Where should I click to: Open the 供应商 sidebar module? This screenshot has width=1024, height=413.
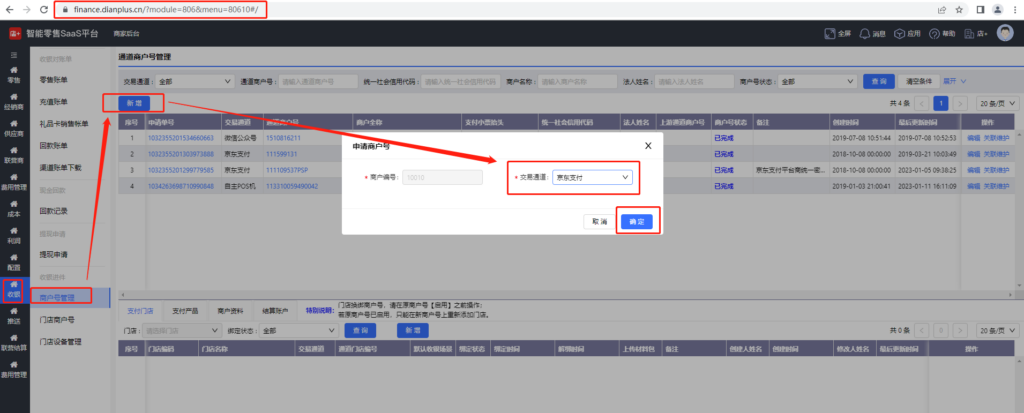tap(14, 128)
